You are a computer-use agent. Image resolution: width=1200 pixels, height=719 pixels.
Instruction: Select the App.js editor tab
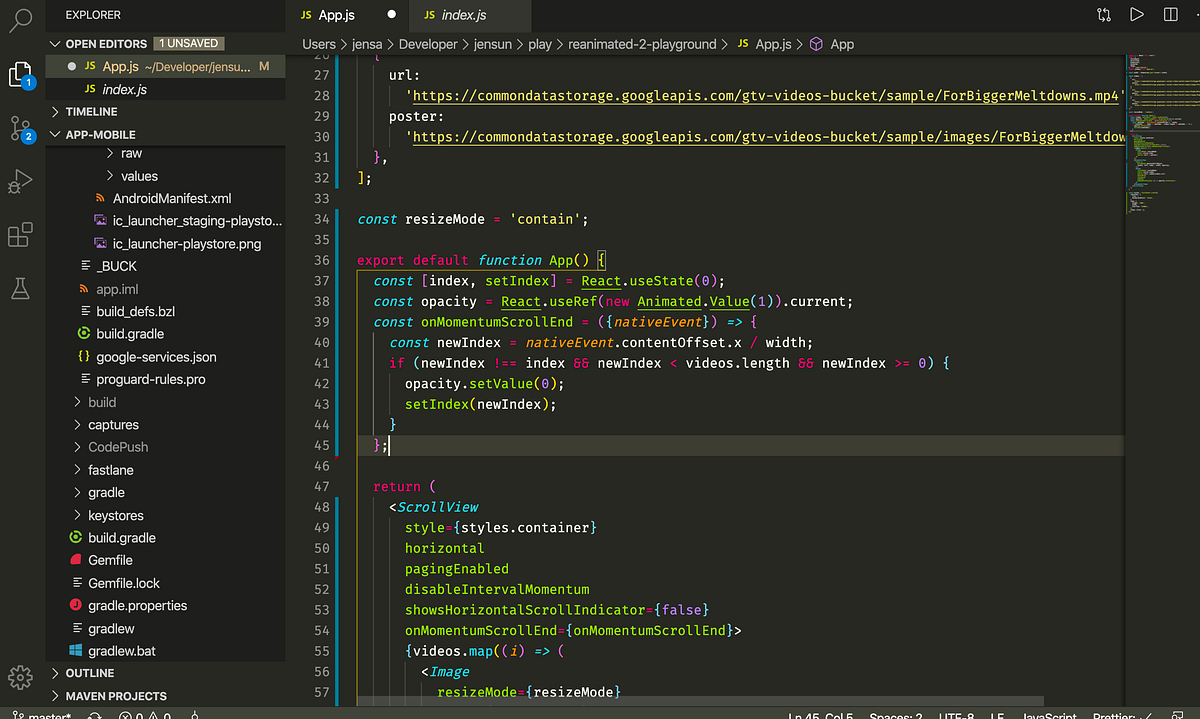pyautogui.click(x=336, y=15)
